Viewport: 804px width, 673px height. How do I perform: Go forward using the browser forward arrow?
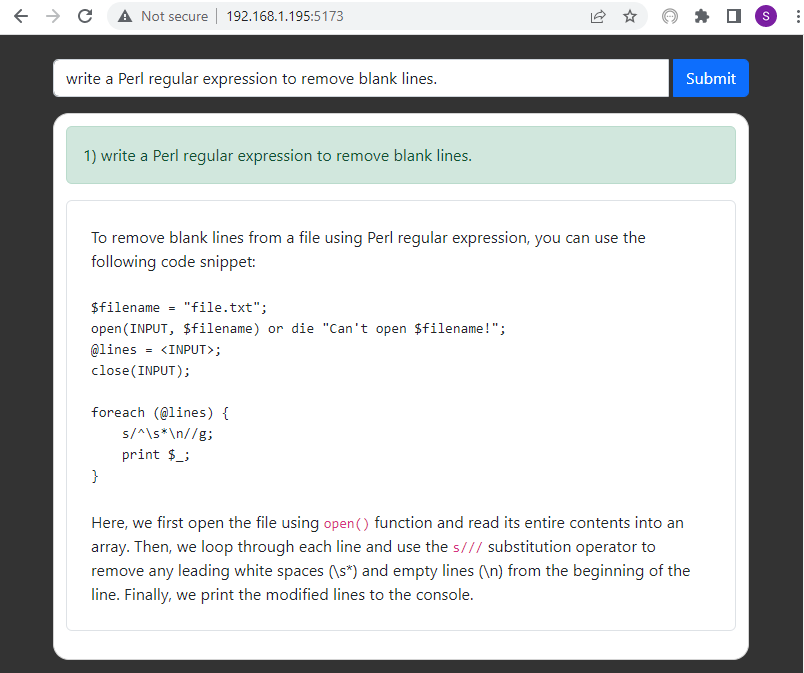pyautogui.click(x=53, y=16)
